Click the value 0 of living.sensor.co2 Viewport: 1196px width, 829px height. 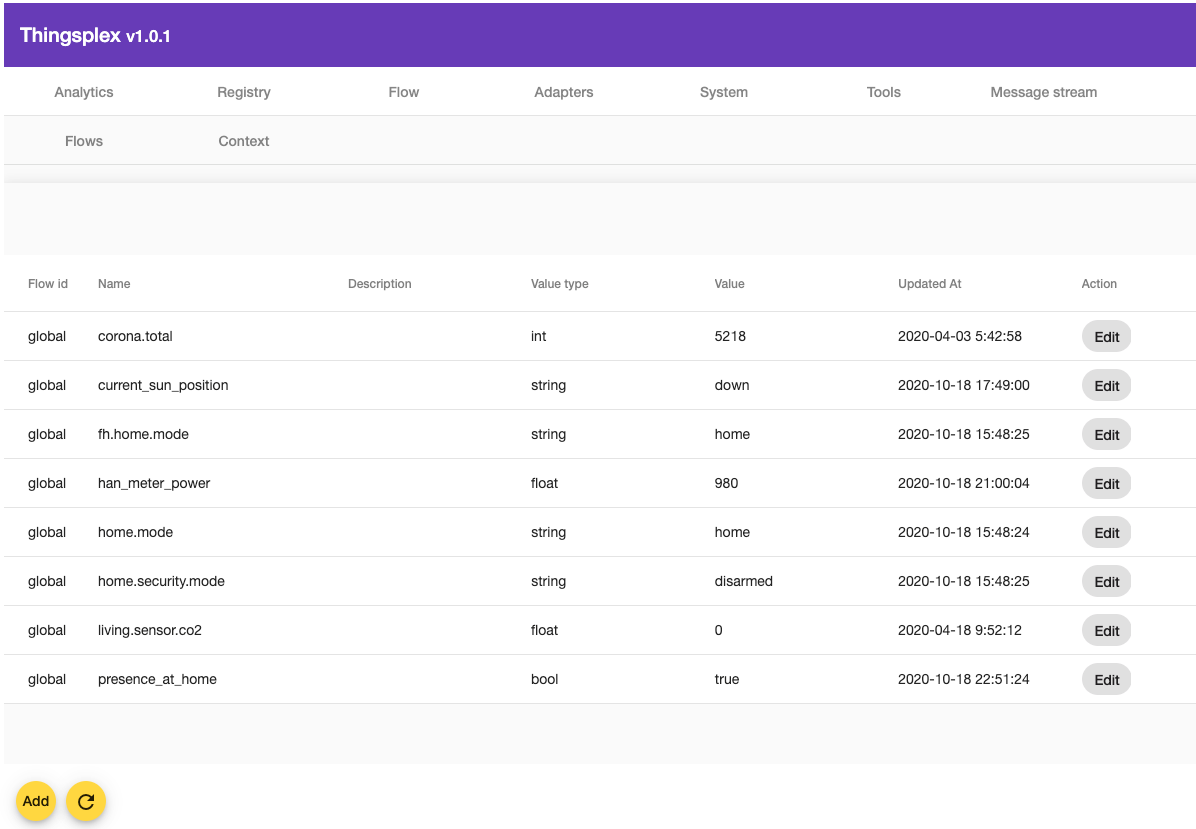click(x=719, y=630)
